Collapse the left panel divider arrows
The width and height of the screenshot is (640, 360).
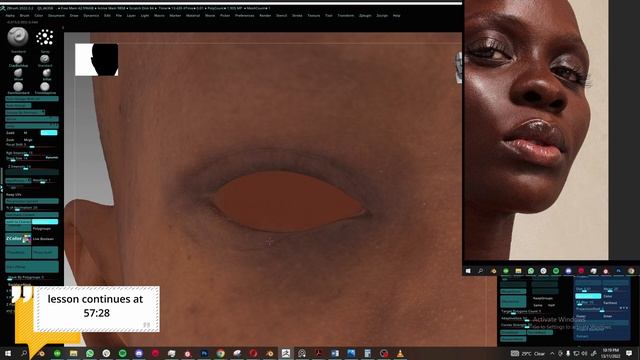[2, 189]
